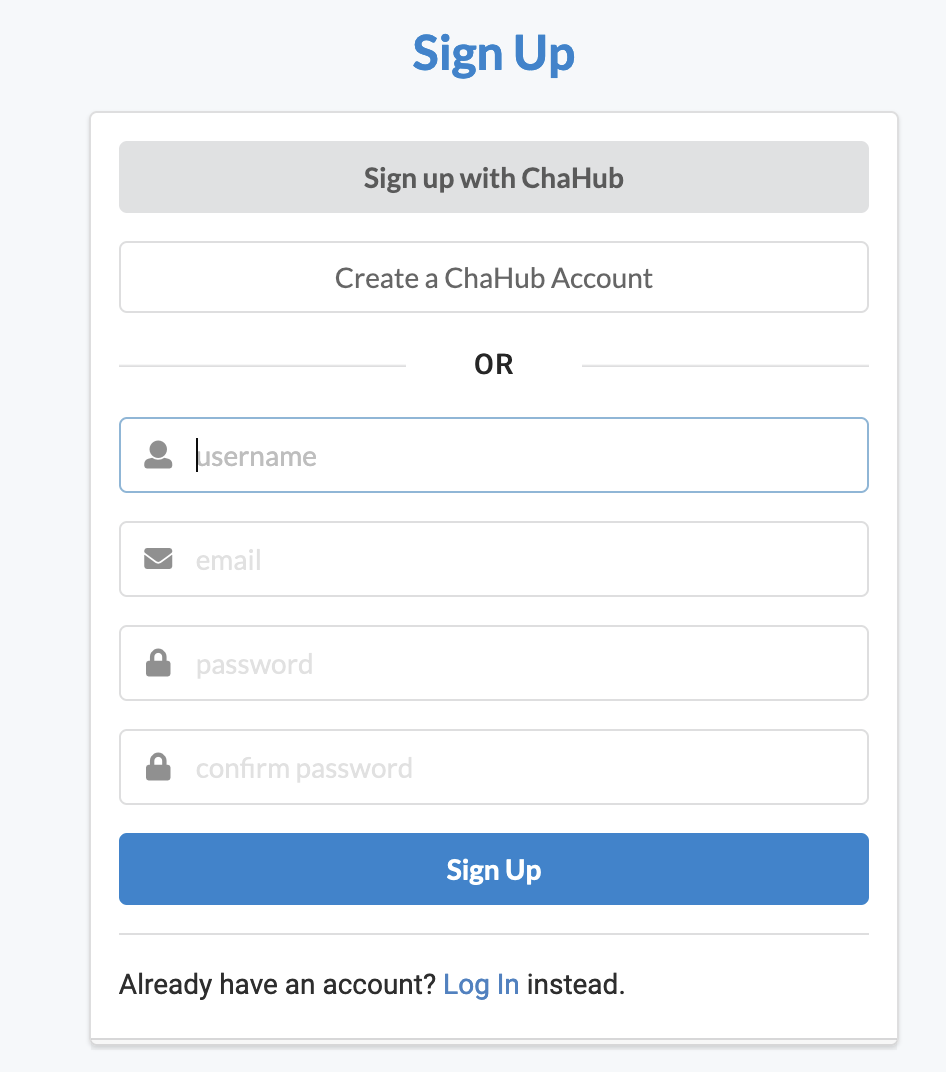Click inside the confirm password field
Screen dimensions: 946x1072
(x=450, y=767)
